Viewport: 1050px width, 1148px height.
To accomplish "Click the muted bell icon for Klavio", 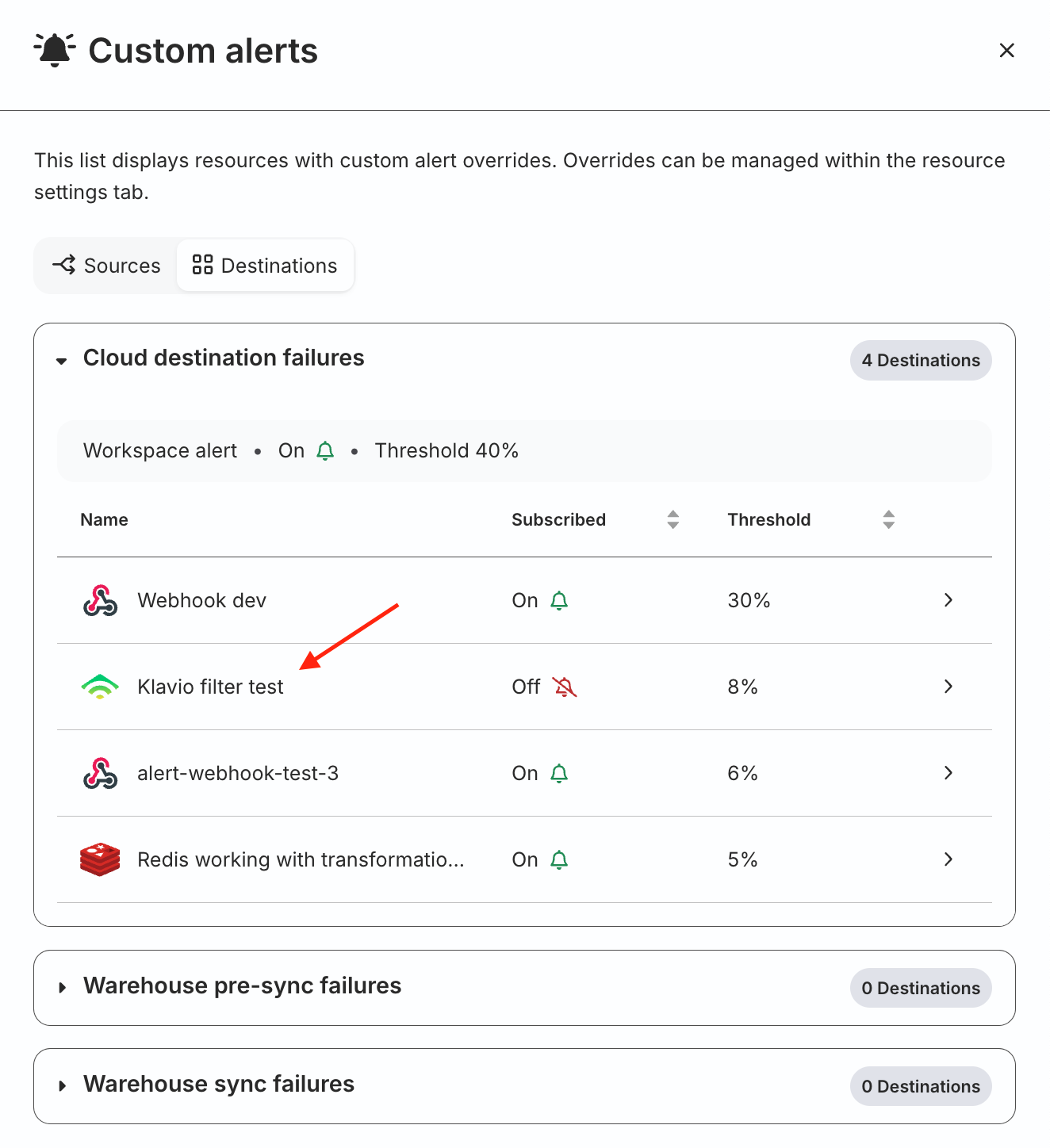I will click(x=565, y=687).
